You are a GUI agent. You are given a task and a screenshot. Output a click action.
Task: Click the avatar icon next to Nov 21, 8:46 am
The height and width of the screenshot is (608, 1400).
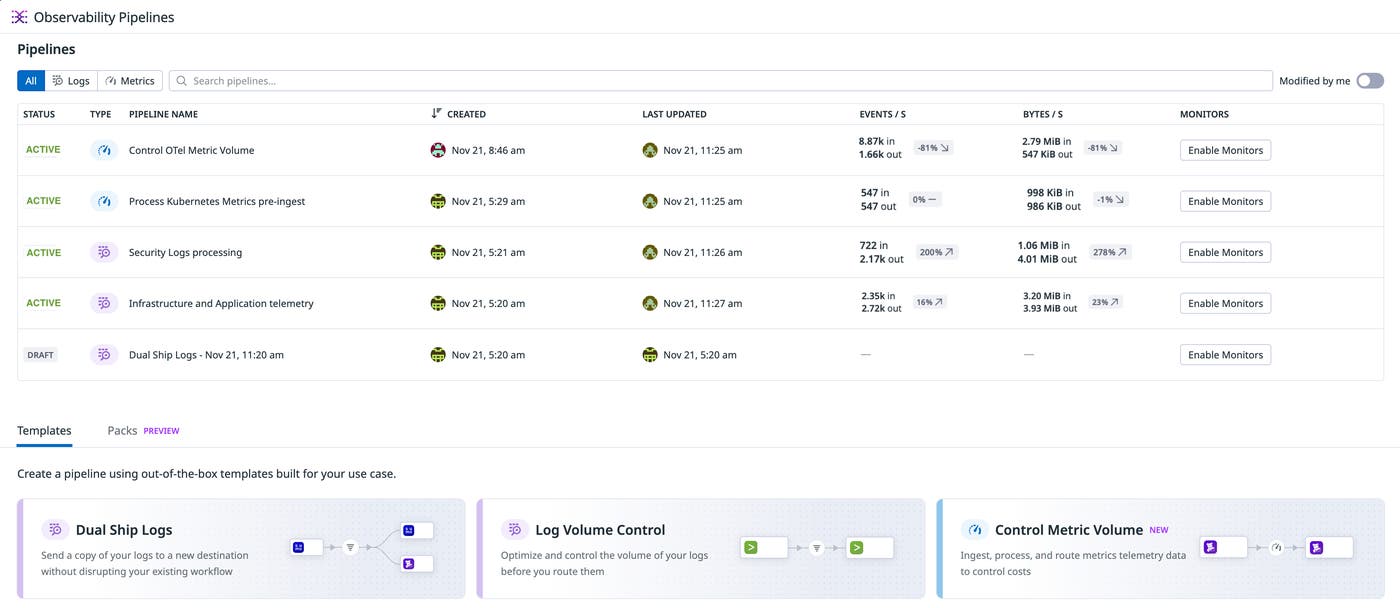[438, 149]
